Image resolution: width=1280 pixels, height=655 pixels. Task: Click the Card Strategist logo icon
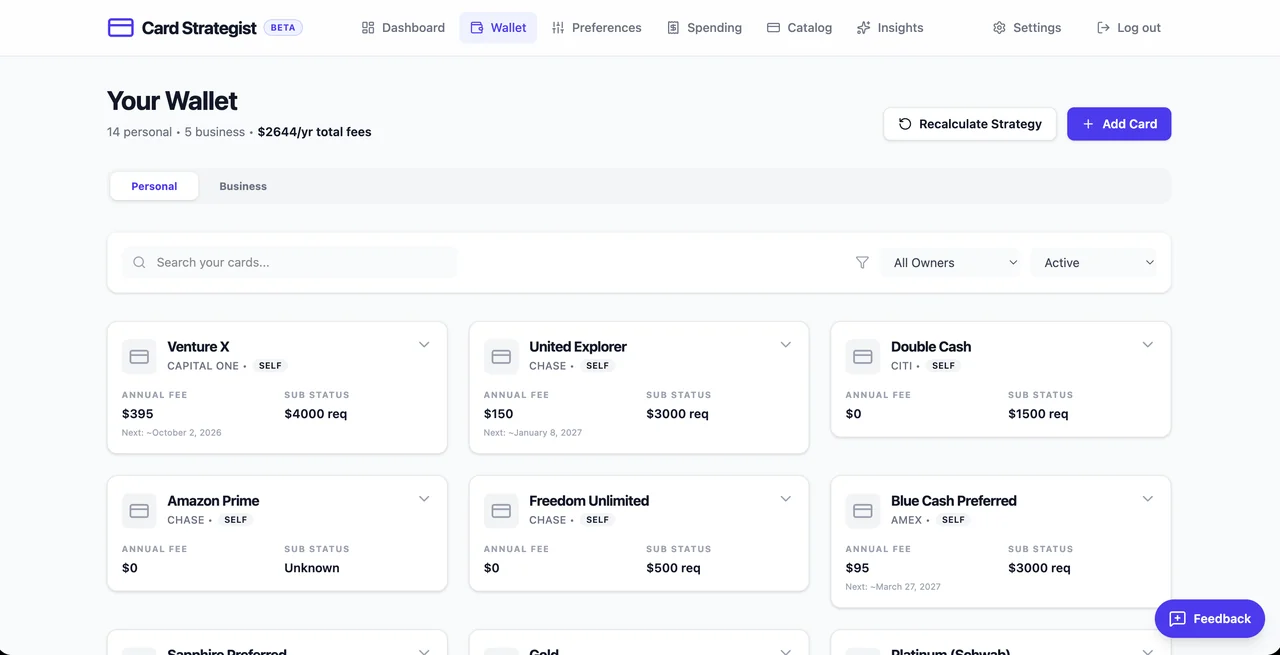120,28
